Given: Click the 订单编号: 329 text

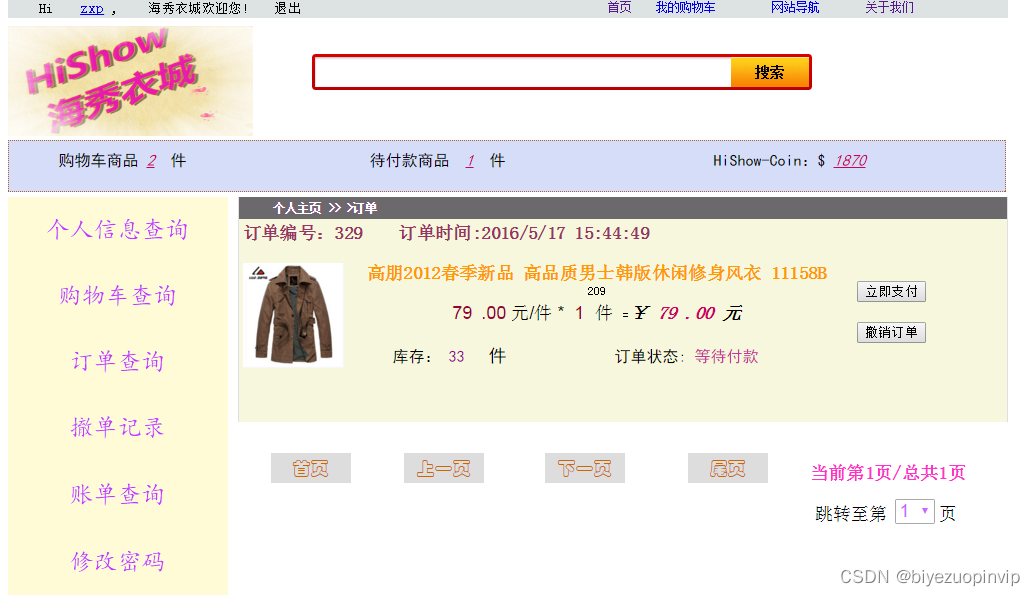Looking at the screenshot, I should tap(304, 233).
